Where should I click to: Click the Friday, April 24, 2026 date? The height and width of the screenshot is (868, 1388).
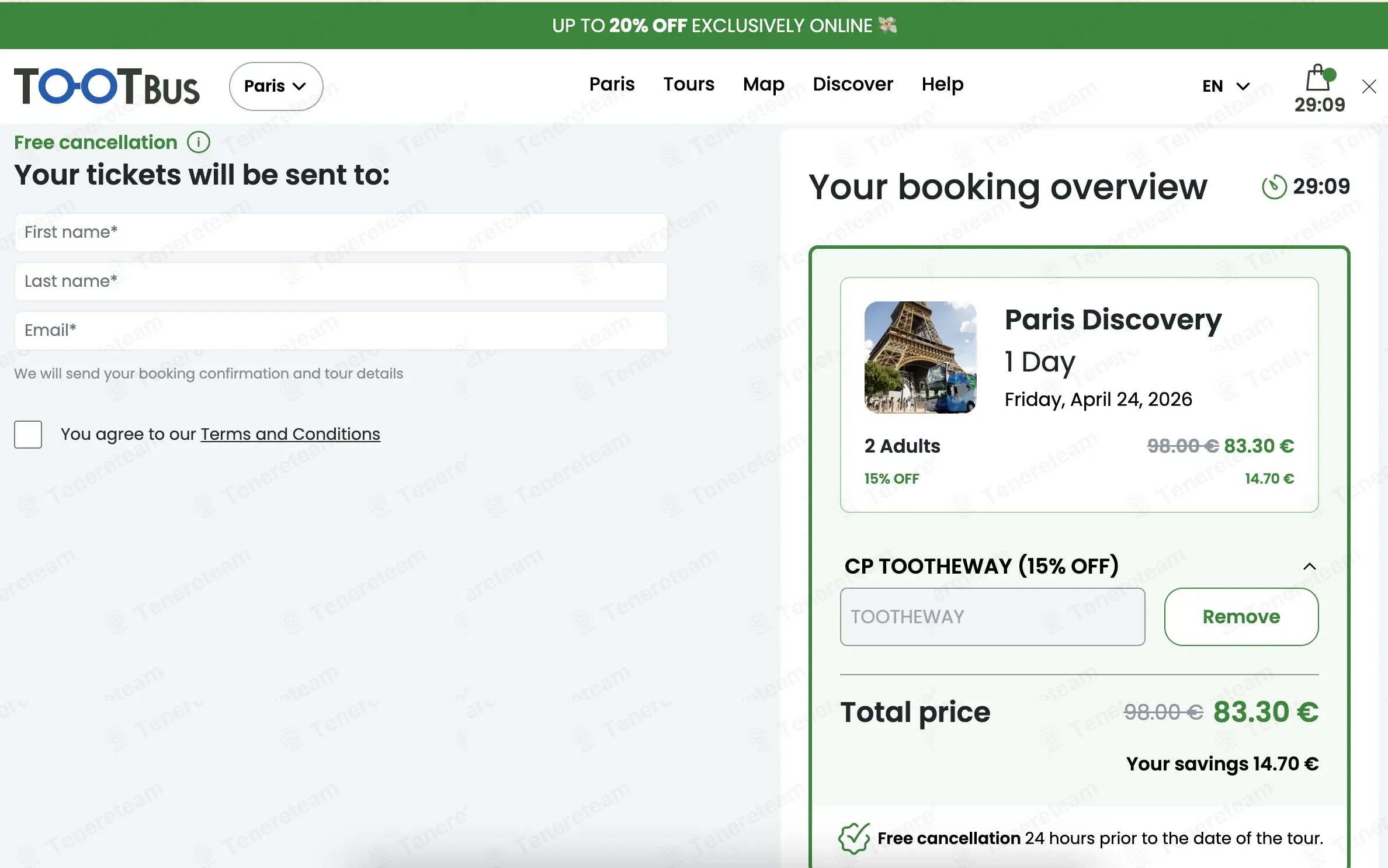click(x=1098, y=399)
